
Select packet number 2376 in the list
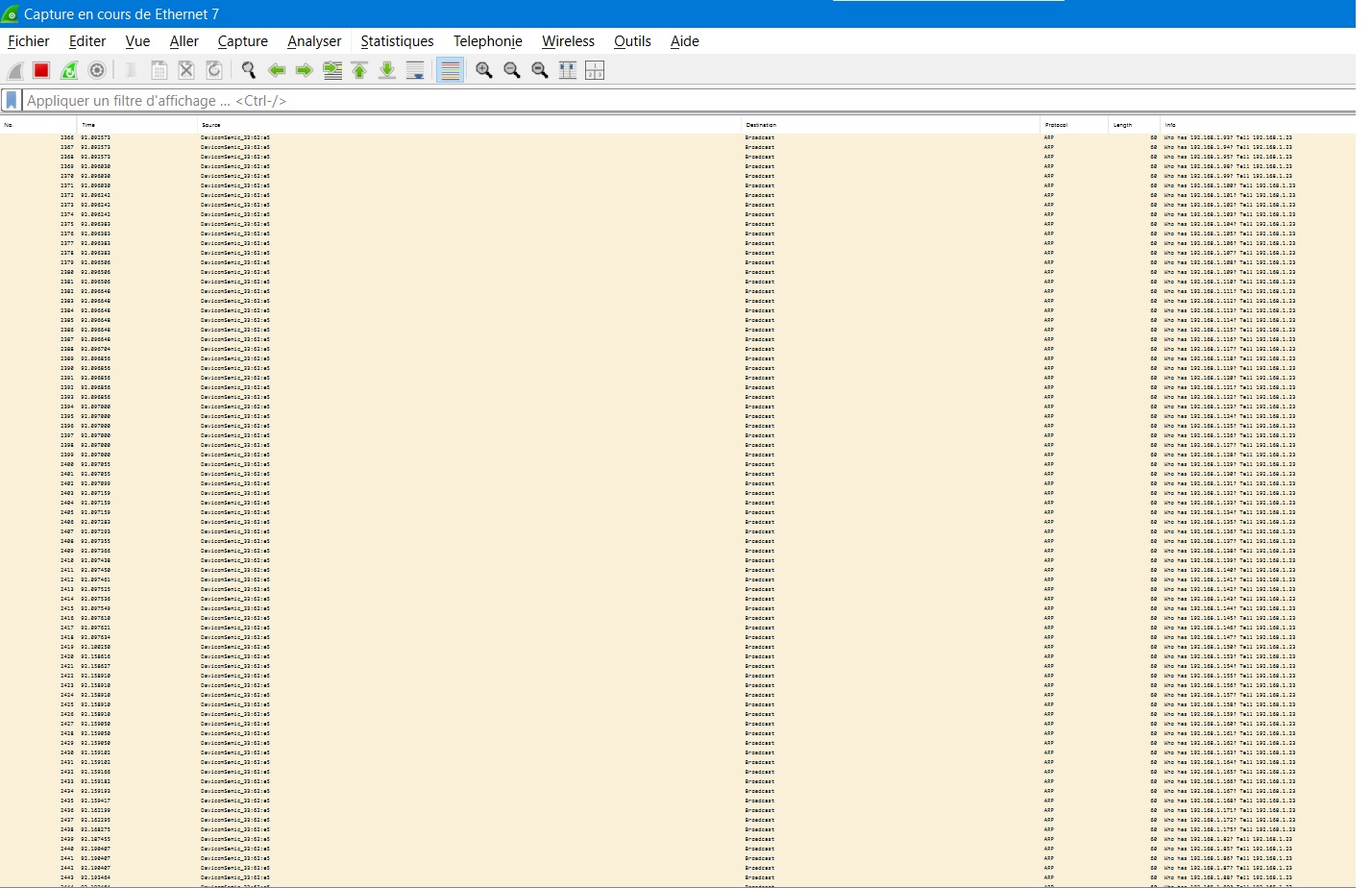(677, 234)
